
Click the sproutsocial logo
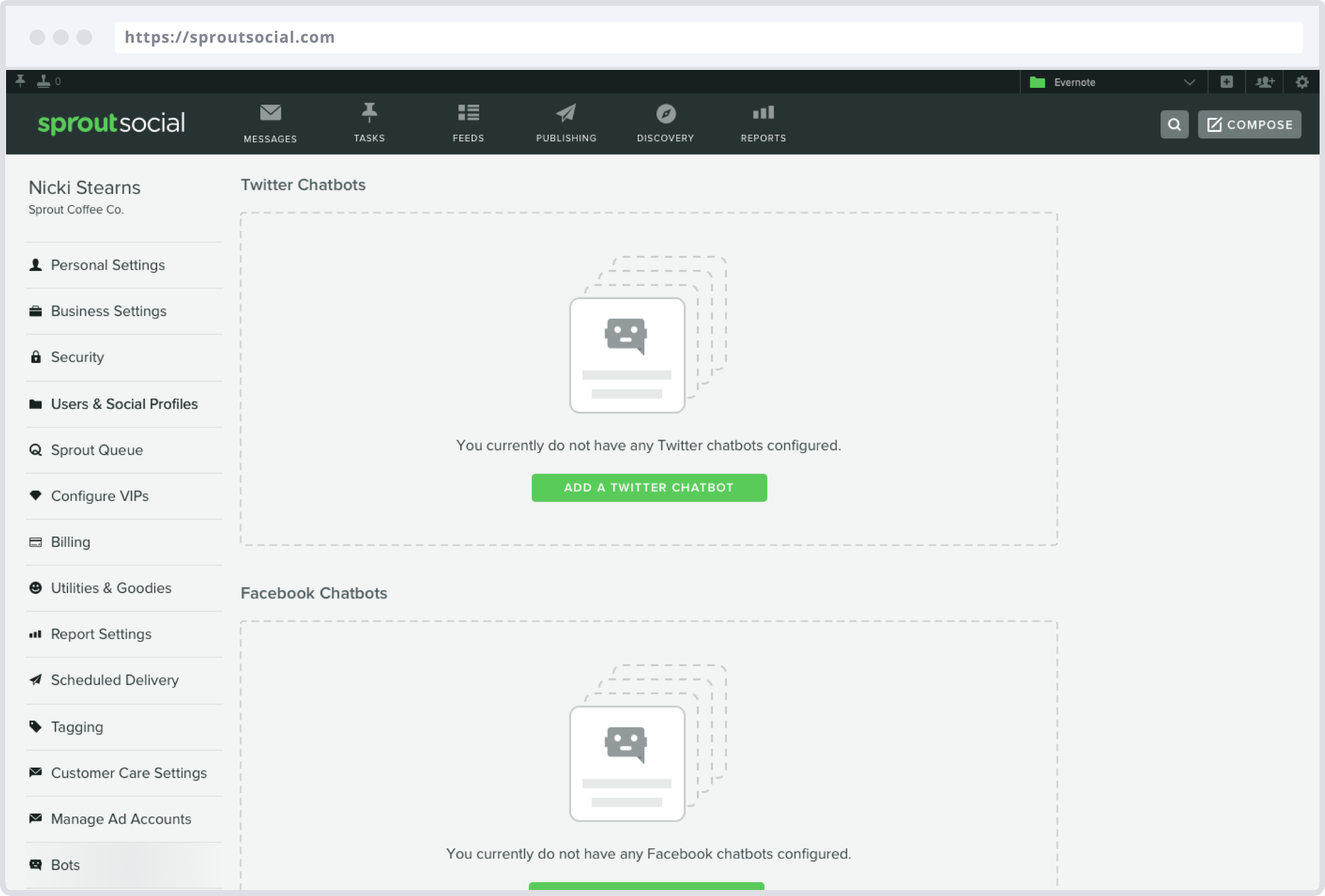point(111,123)
